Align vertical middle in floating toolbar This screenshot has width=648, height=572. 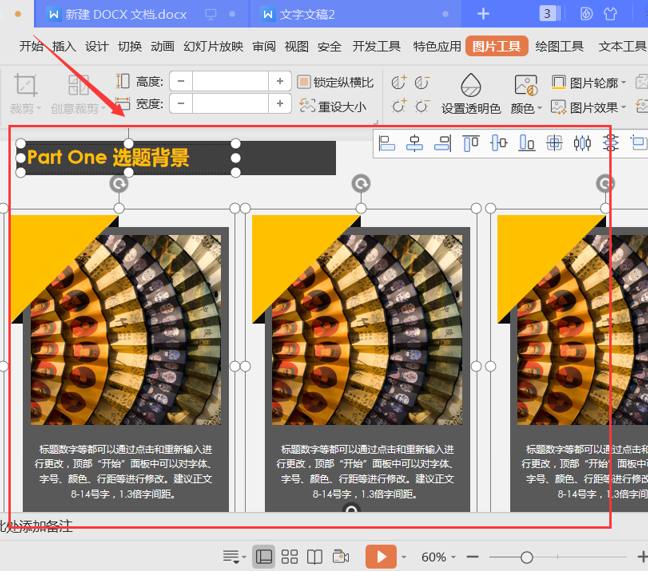point(499,143)
